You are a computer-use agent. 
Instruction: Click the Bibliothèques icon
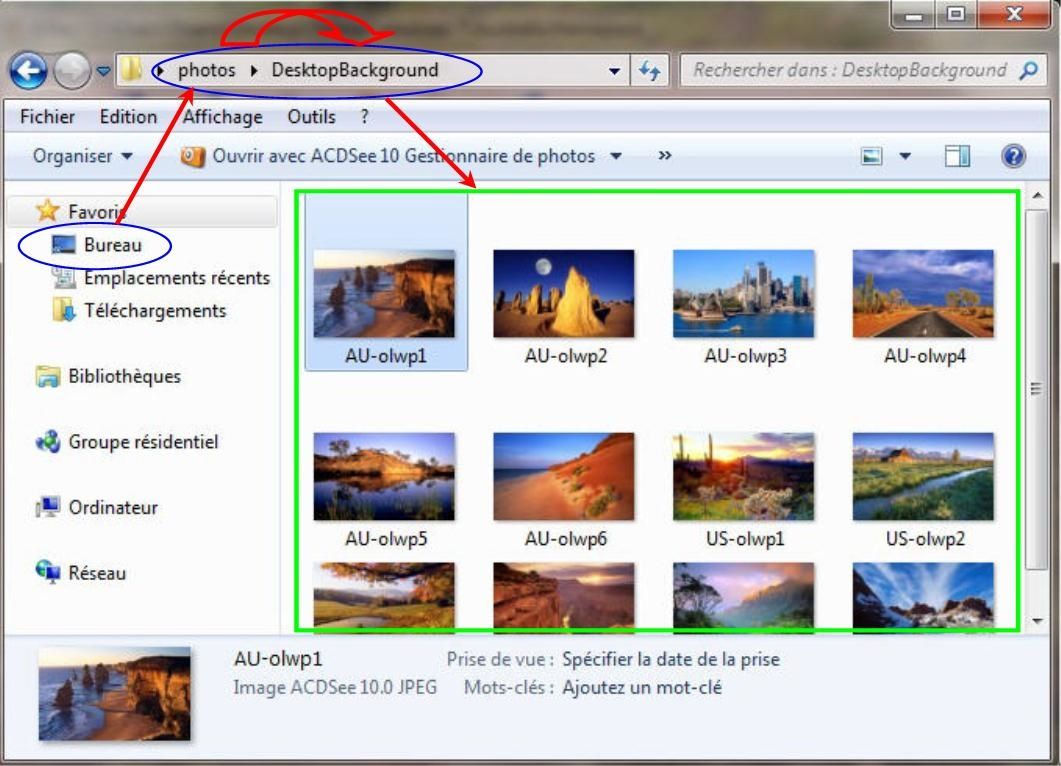pyautogui.click(x=47, y=376)
